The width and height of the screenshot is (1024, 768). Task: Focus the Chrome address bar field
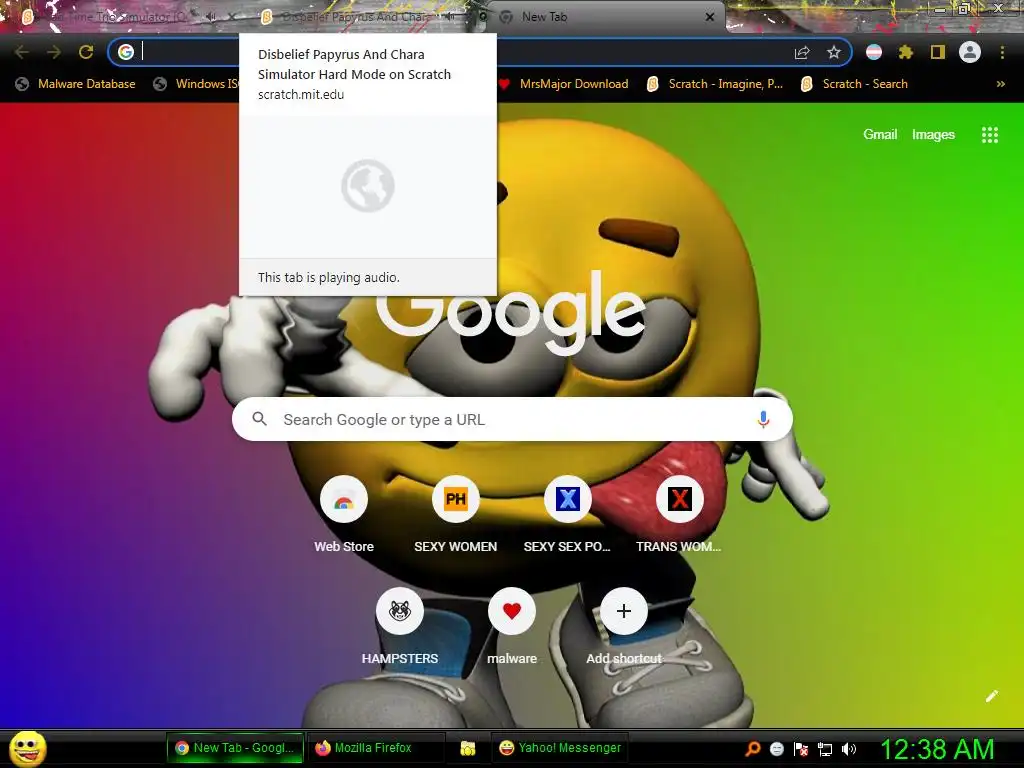[480, 52]
